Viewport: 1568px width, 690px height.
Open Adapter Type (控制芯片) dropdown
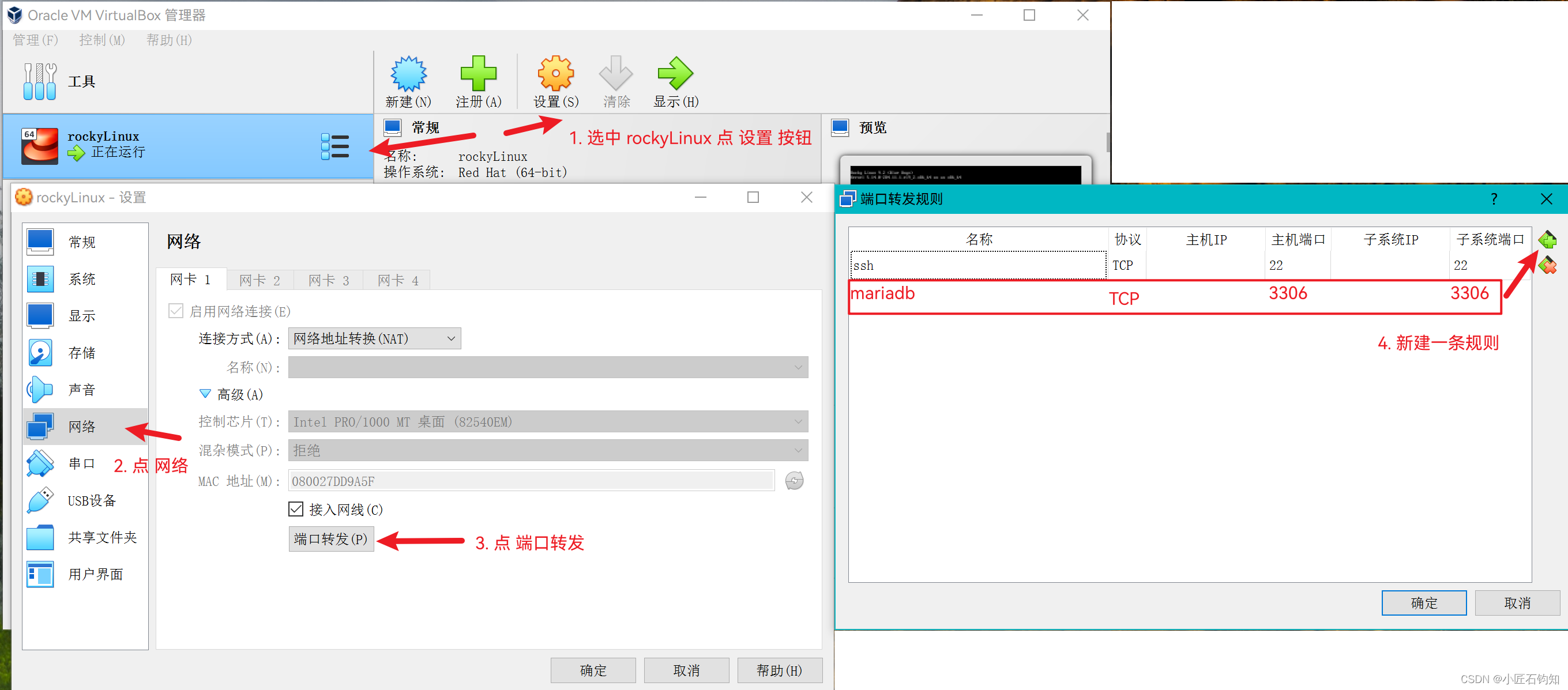pos(548,422)
